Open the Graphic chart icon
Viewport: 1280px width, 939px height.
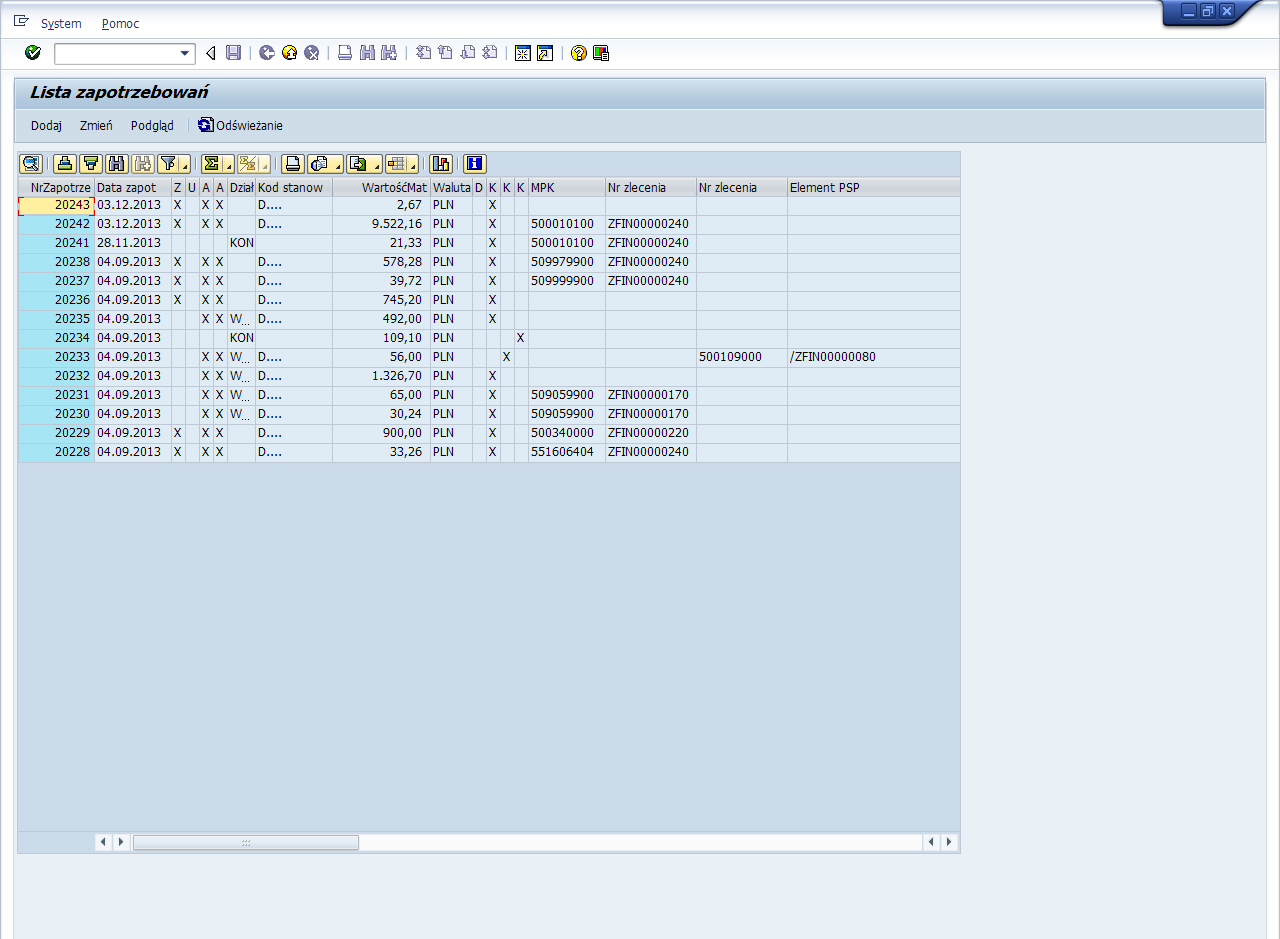441,164
